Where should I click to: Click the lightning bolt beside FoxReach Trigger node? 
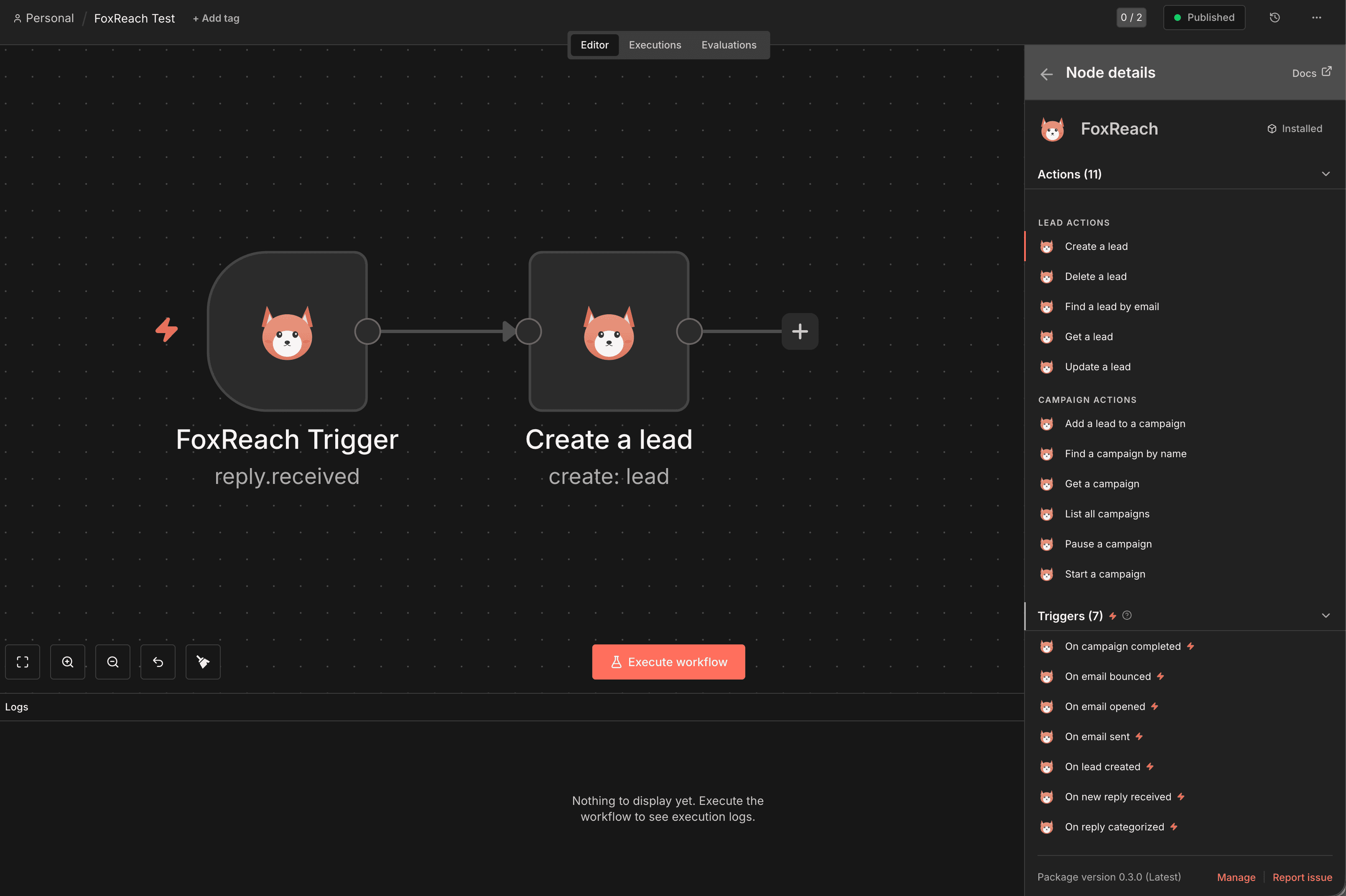[x=166, y=330]
